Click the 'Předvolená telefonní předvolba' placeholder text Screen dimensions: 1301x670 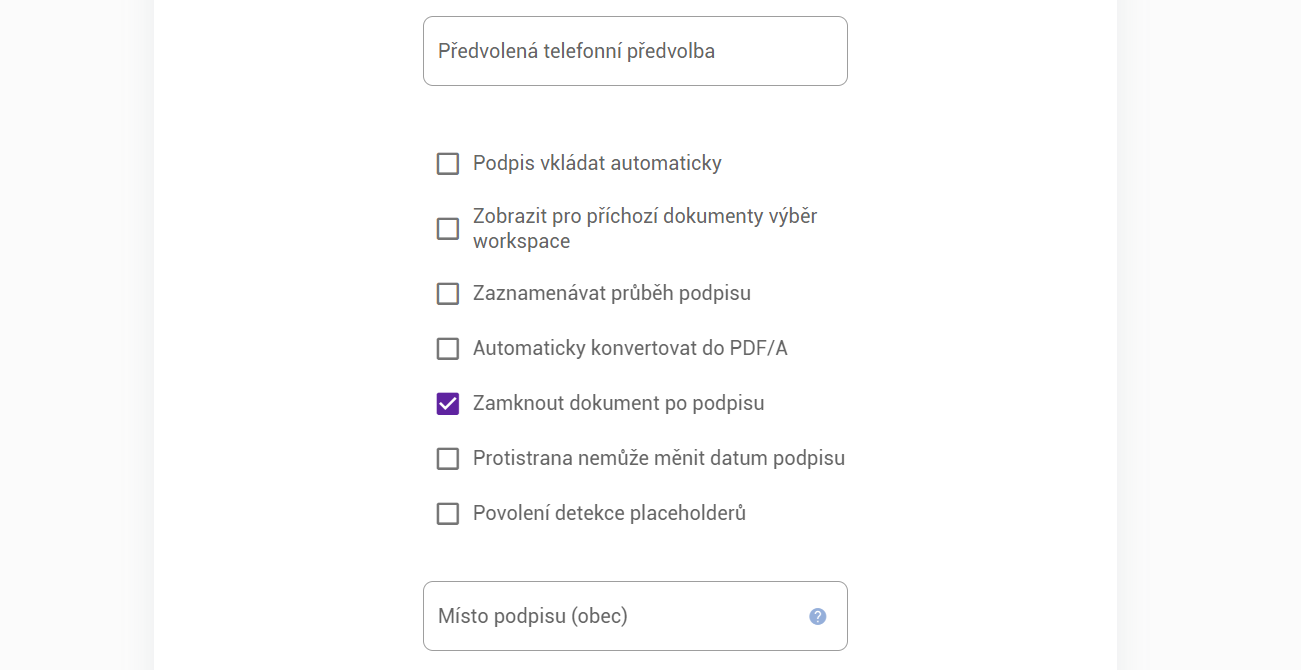pos(576,51)
